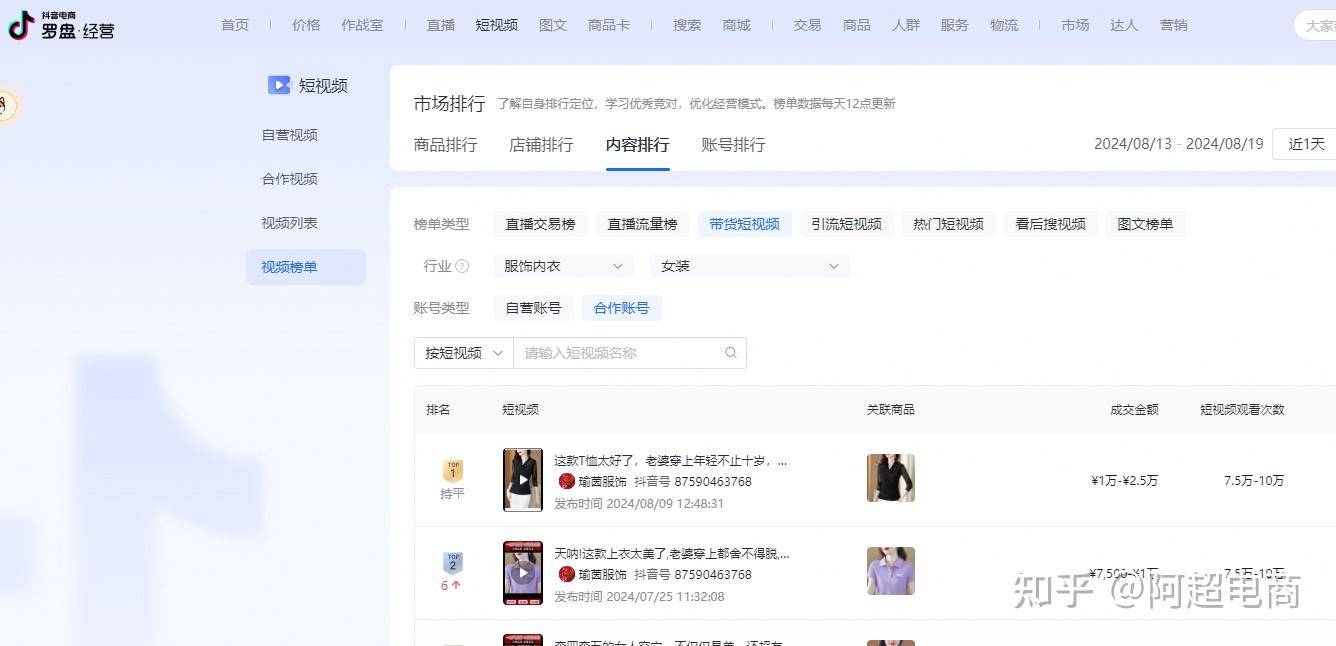Play the rank 2 purple shirt video thumbnail
This screenshot has height=646, width=1336.
522,573
